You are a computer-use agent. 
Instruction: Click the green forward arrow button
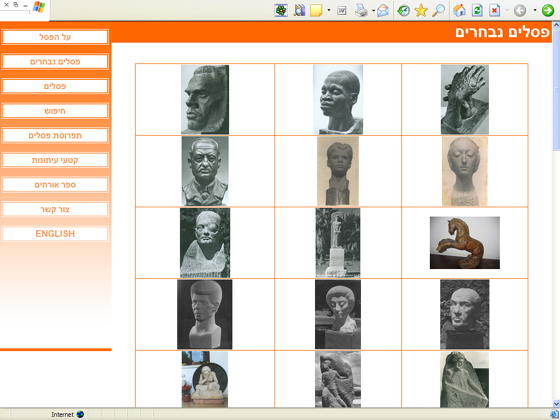[x=548, y=10]
